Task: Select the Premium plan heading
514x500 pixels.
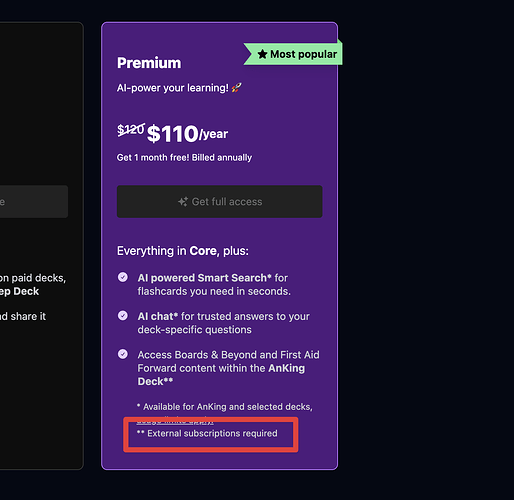Action: [x=149, y=63]
